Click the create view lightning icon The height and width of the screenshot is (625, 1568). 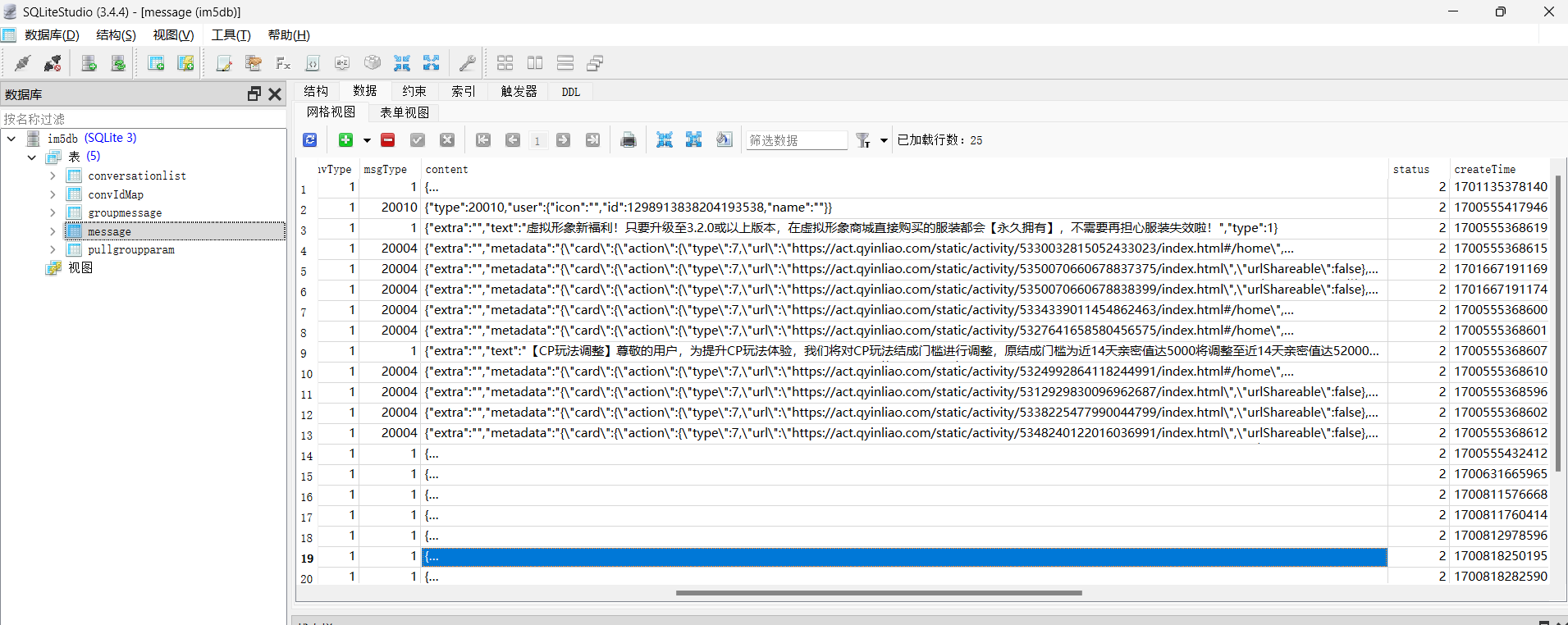click(x=185, y=63)
